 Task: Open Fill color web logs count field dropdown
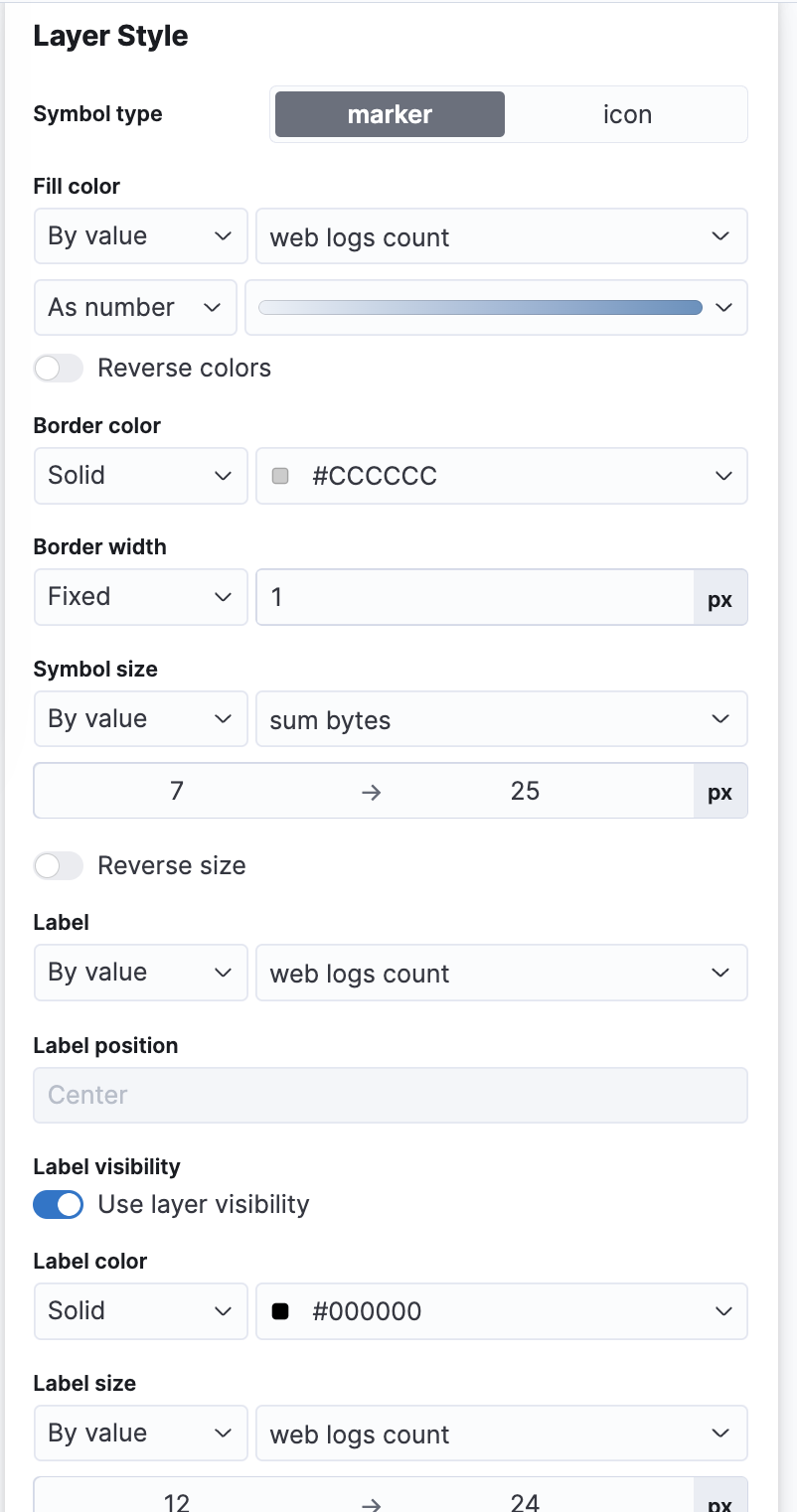pos(502,236)
